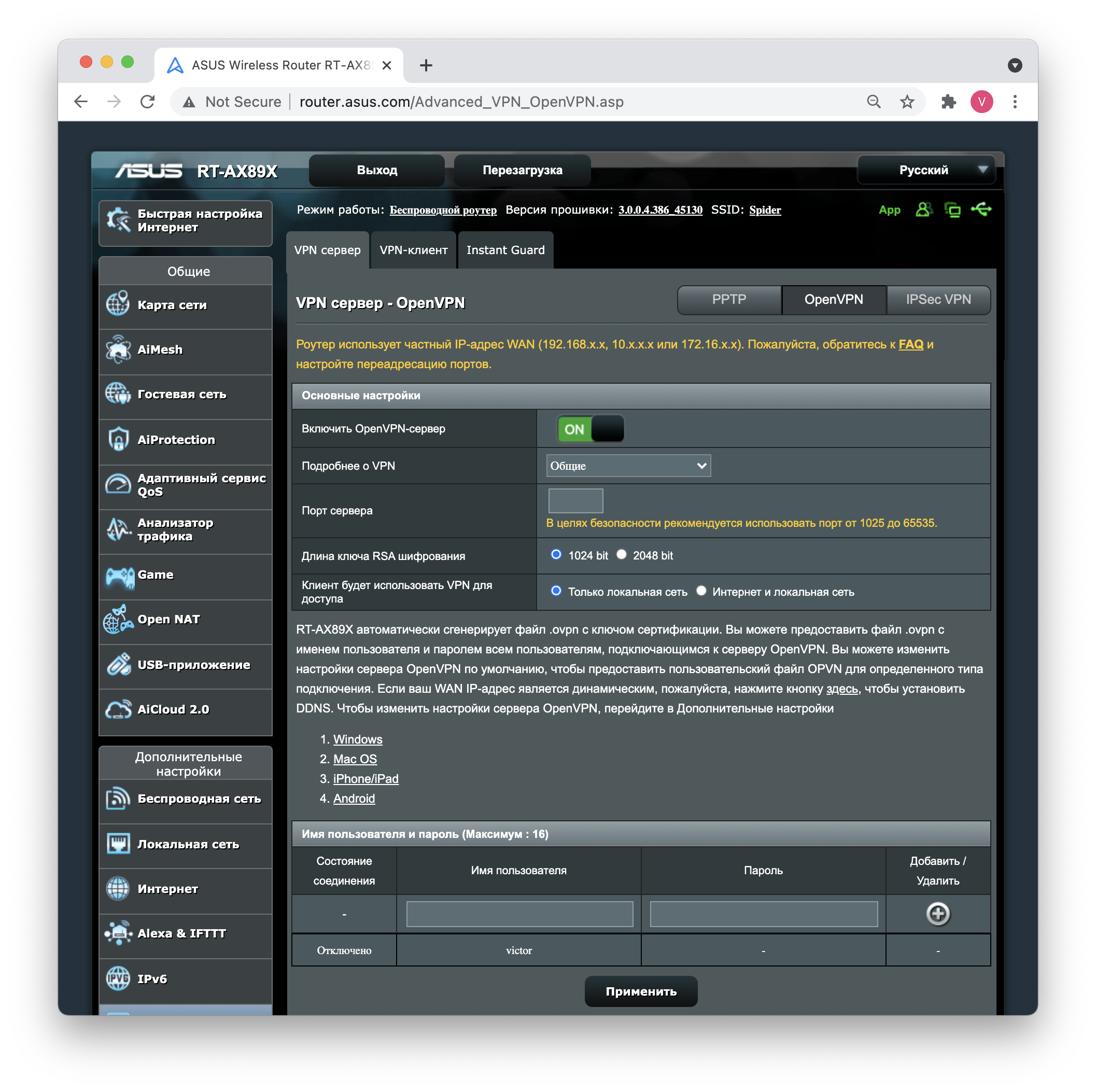Select the PPTP server type

729,300
